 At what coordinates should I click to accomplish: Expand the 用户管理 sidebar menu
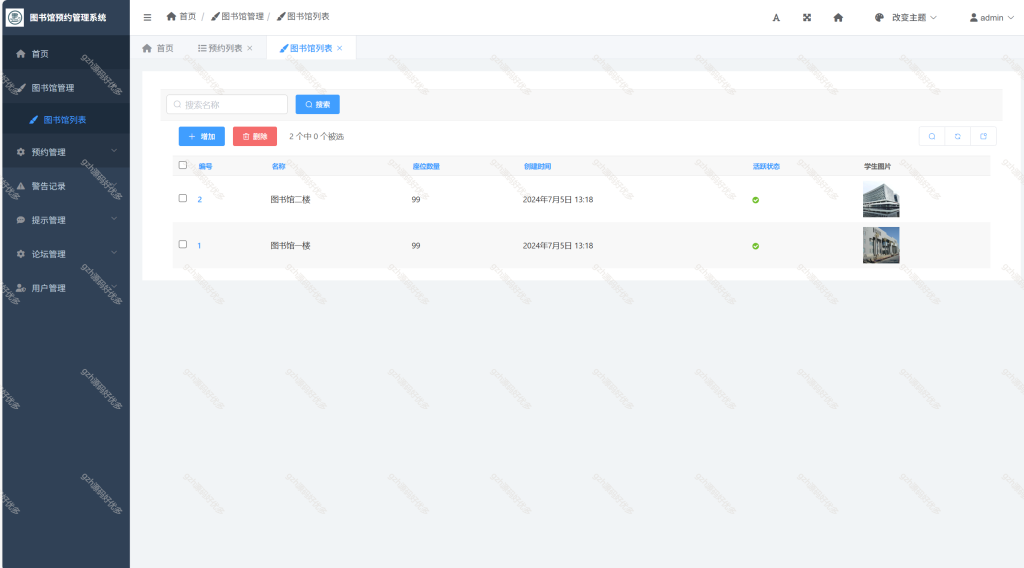(65, 288)
